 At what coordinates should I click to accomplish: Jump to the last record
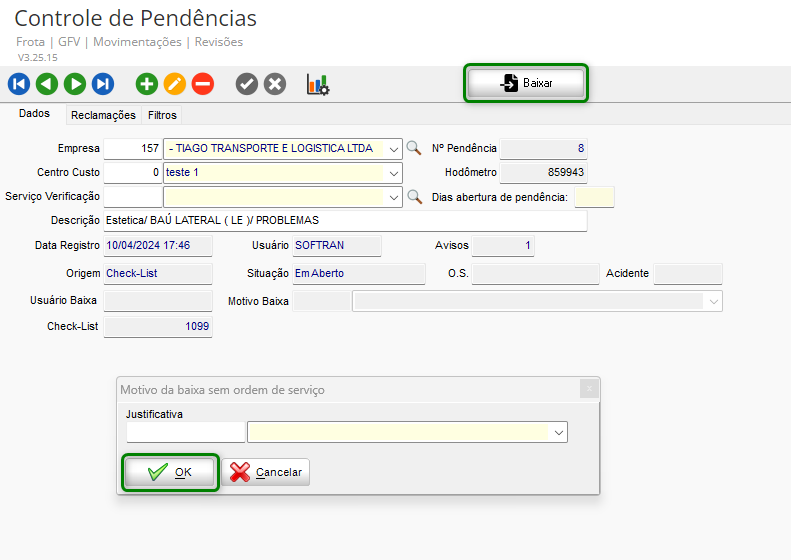click(x=103, y=84)
